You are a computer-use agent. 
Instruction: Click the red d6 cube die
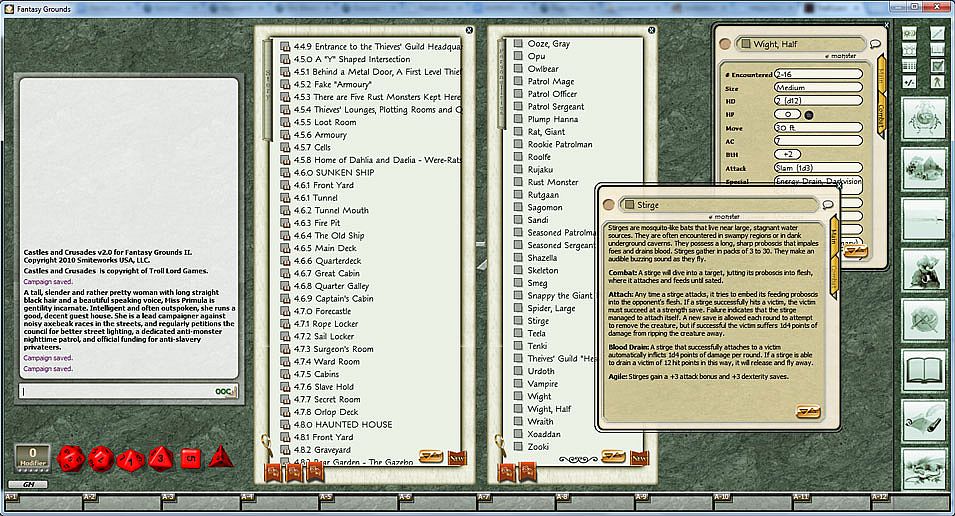point(192,458)
